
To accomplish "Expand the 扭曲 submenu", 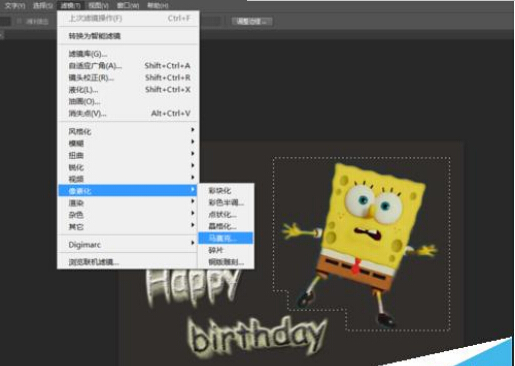I will [129, 155].
